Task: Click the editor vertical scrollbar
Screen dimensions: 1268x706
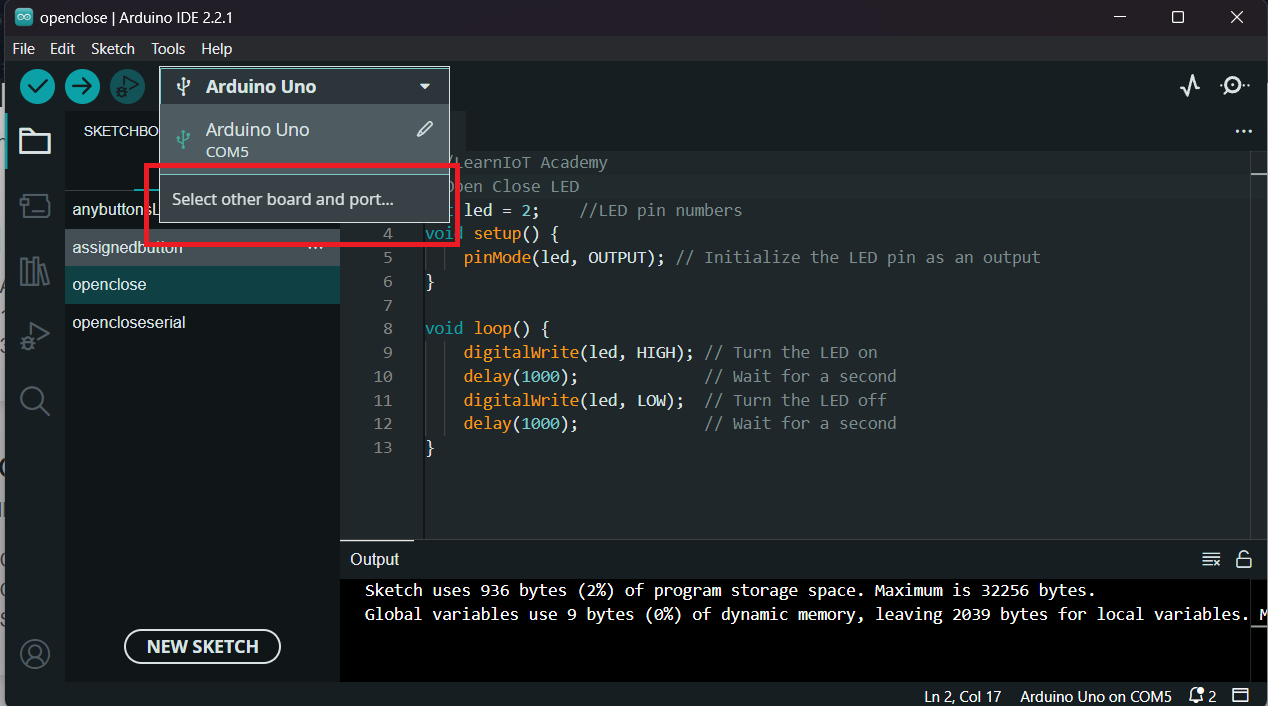Action: 1259,345
